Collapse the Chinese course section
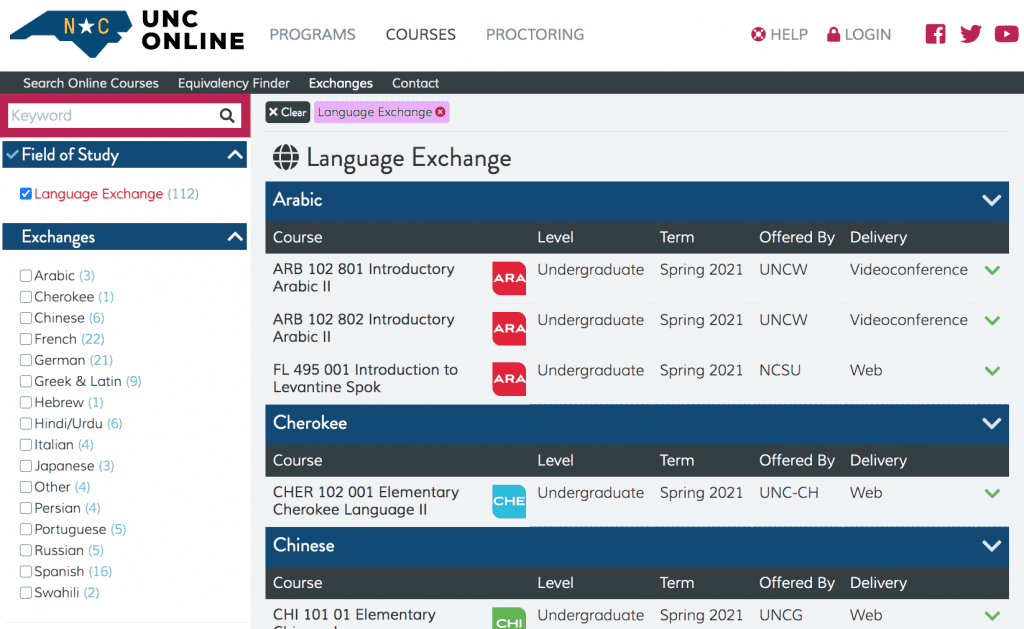The image size is (1024, 629). point(991,546)
